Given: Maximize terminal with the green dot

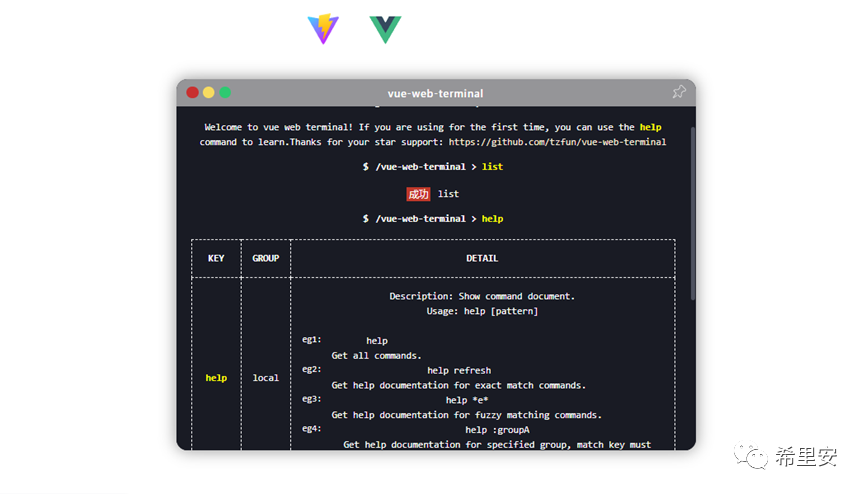Looking at the screenshot, I should pos(225,92).
